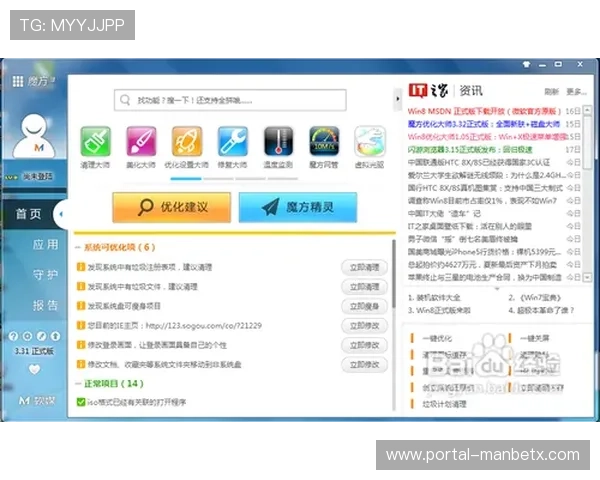
Task: Click 更多 in the news panel
Action: [x=576, y=91]
